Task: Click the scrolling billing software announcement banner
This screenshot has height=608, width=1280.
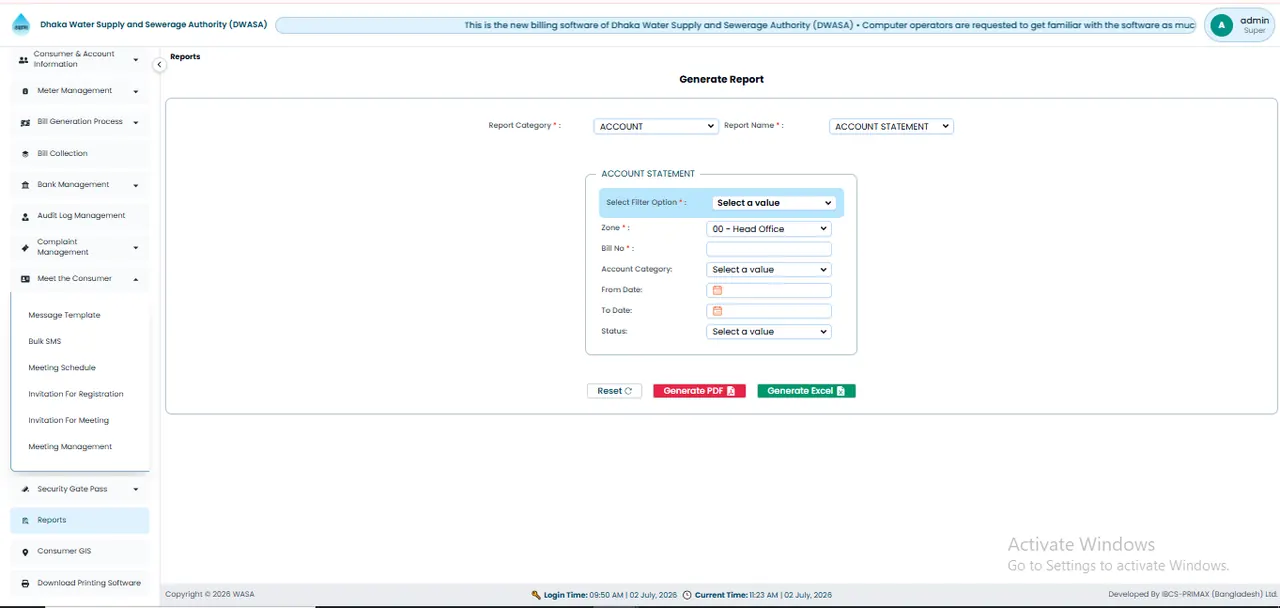Action: pyautogui.click(x=736, y=25)
